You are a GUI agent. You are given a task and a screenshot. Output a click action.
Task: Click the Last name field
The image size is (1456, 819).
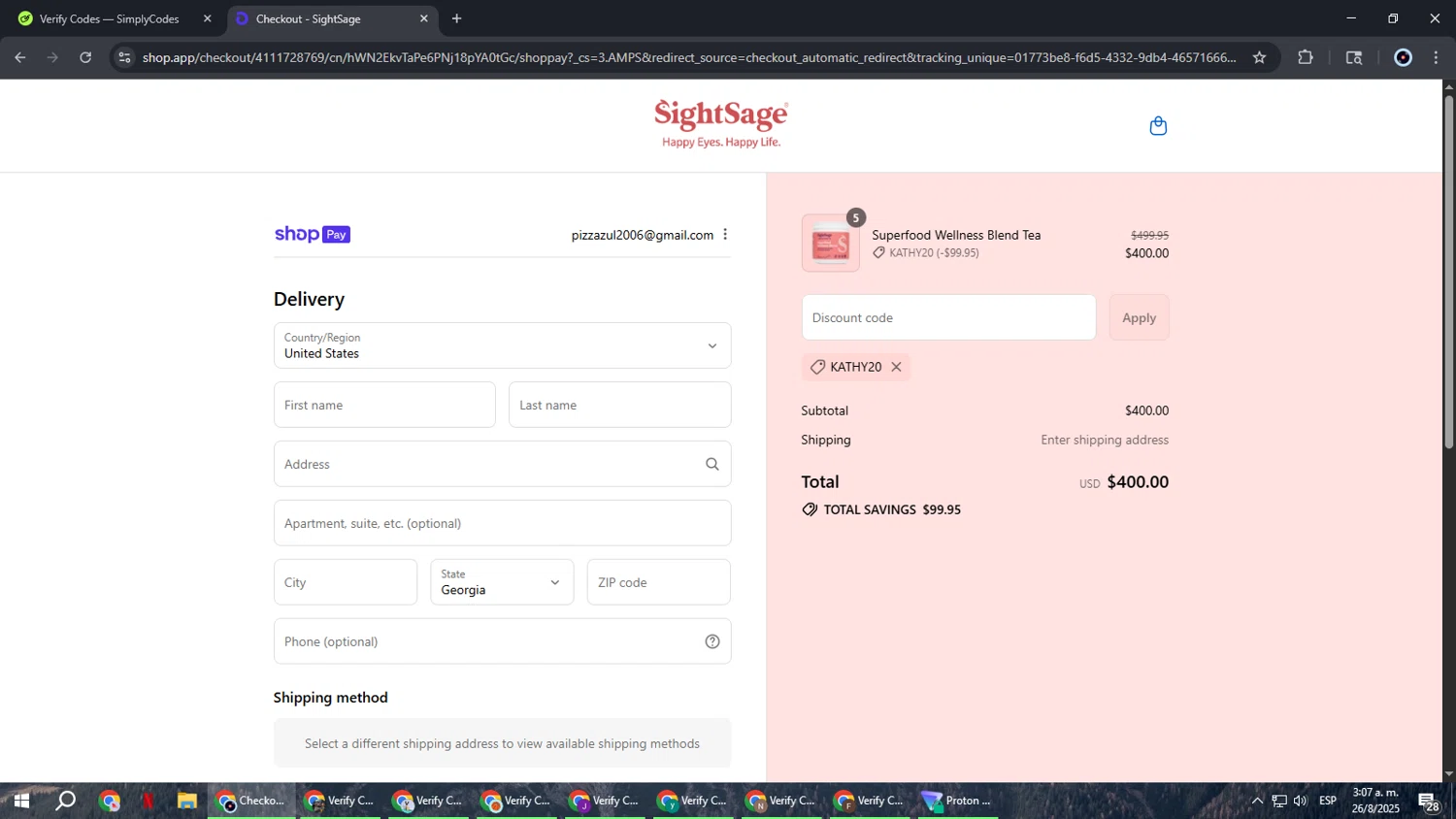point(619,405)
